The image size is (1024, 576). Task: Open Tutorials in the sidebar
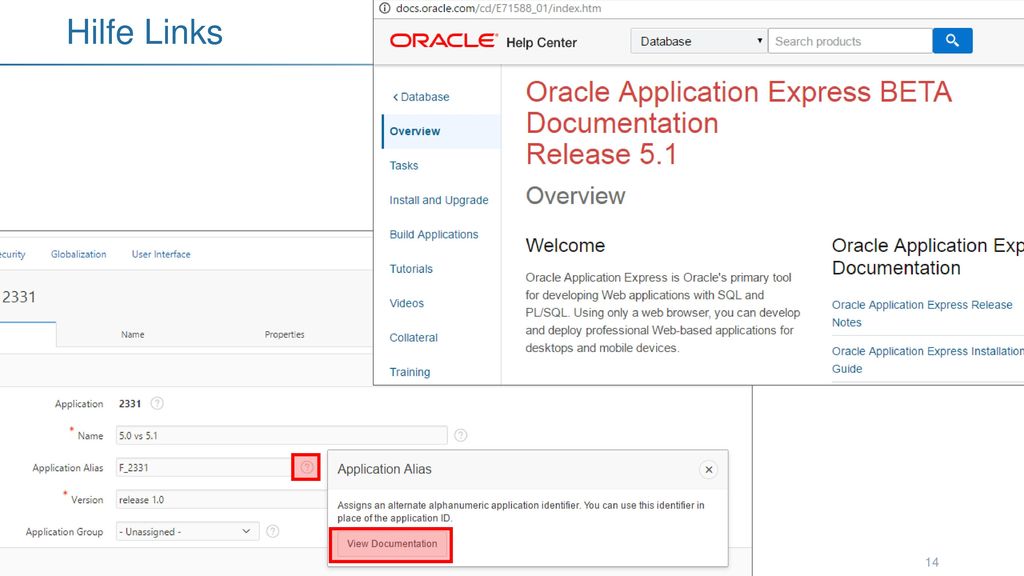click(411, 269)
